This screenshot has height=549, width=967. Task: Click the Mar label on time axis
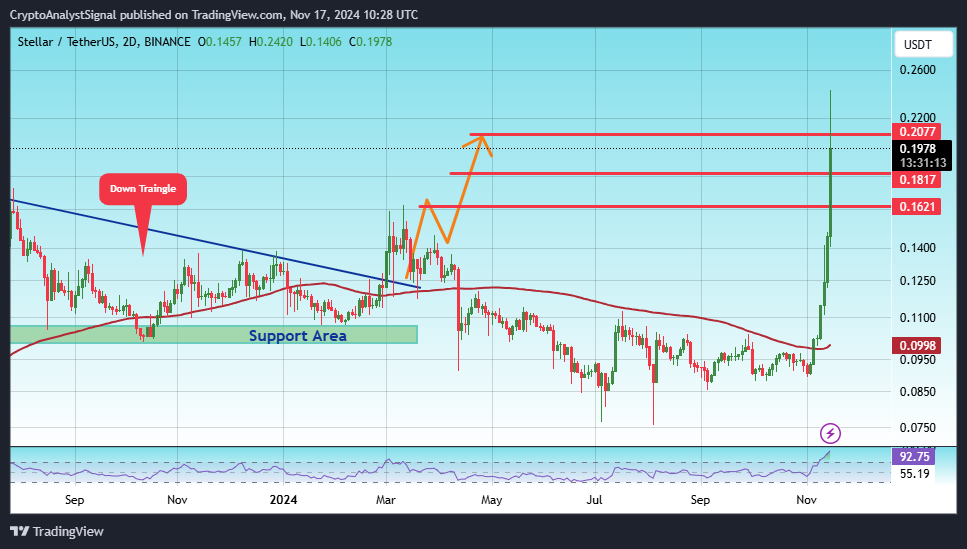385,500
